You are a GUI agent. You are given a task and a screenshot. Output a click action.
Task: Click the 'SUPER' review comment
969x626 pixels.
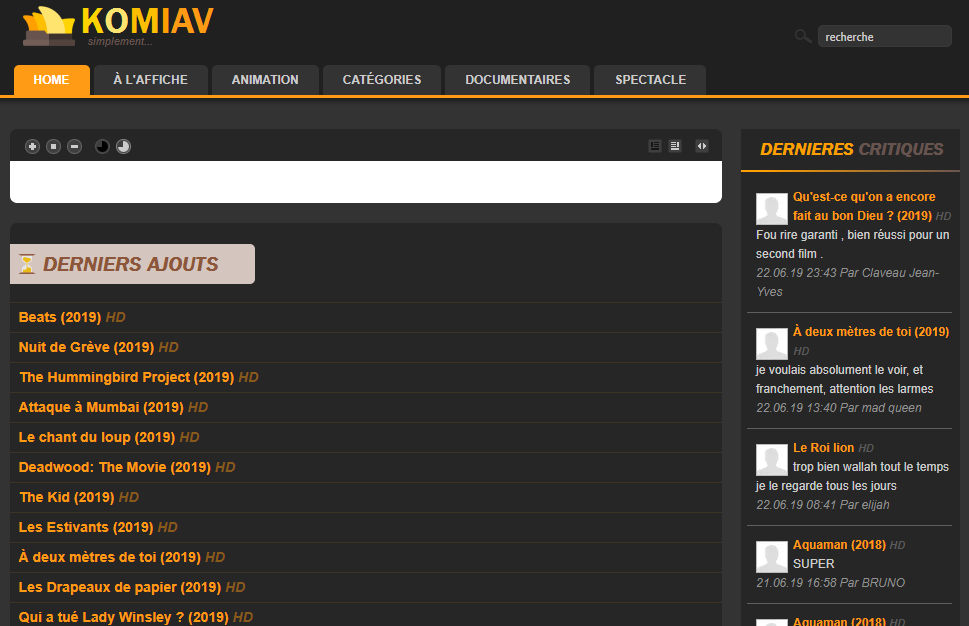click(813, 564)
